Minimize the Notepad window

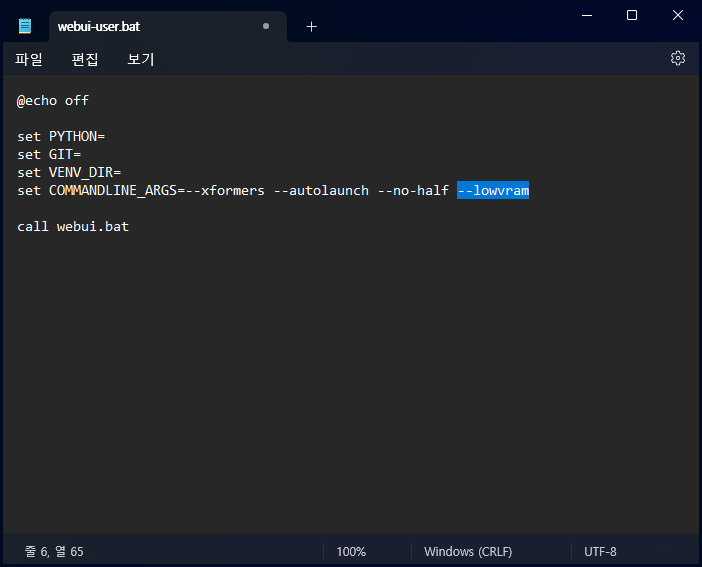(x=587, y=15)
